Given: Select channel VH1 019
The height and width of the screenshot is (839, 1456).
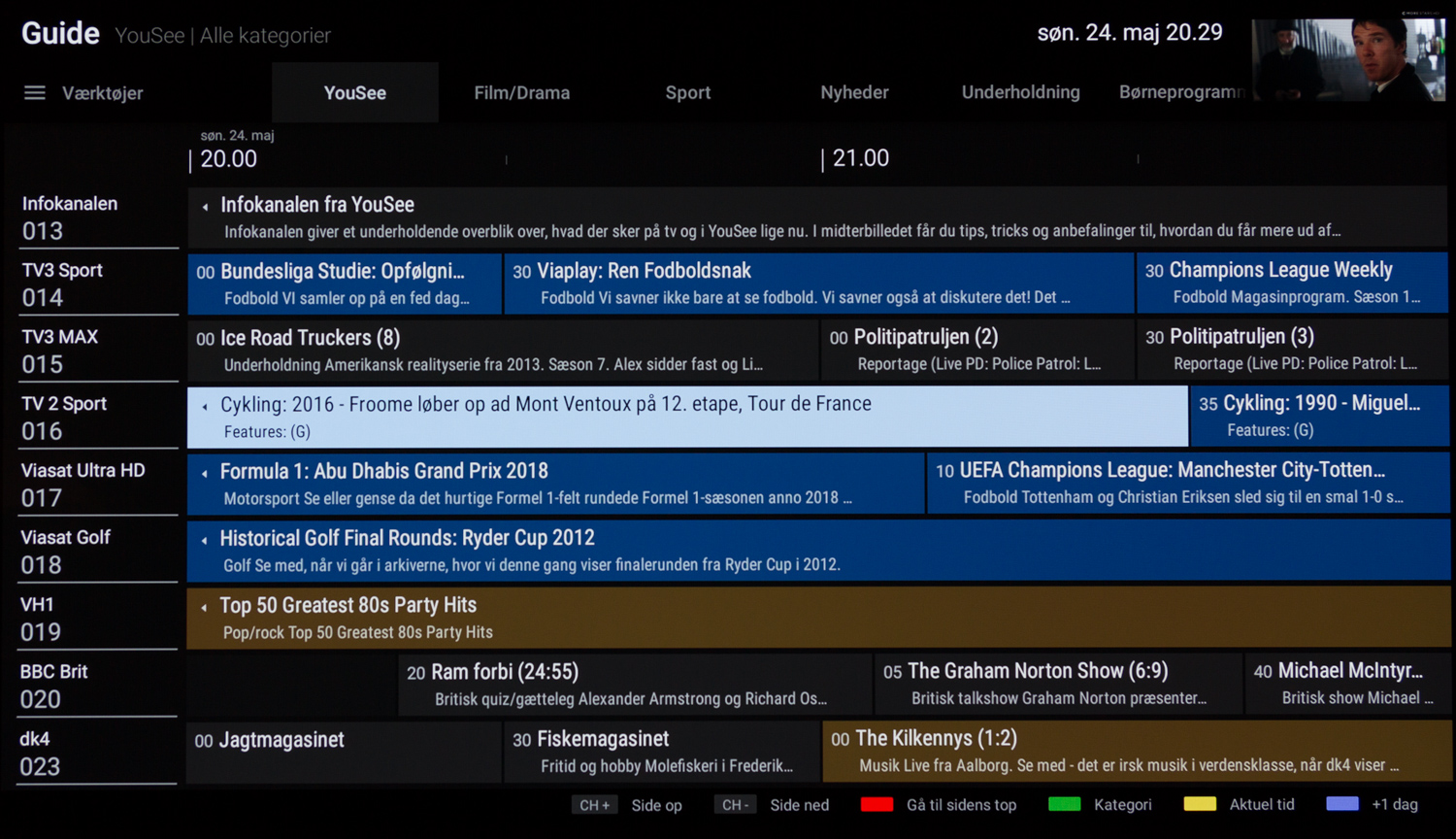Looking at the screenshot, I should coord(97,619).
